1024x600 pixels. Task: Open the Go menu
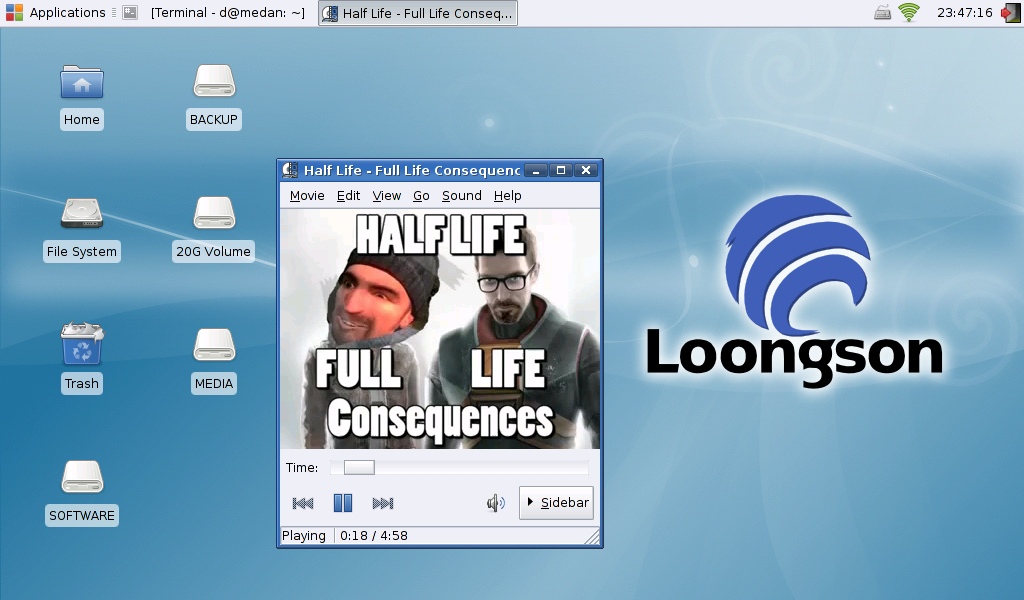(x=421, y=196)
